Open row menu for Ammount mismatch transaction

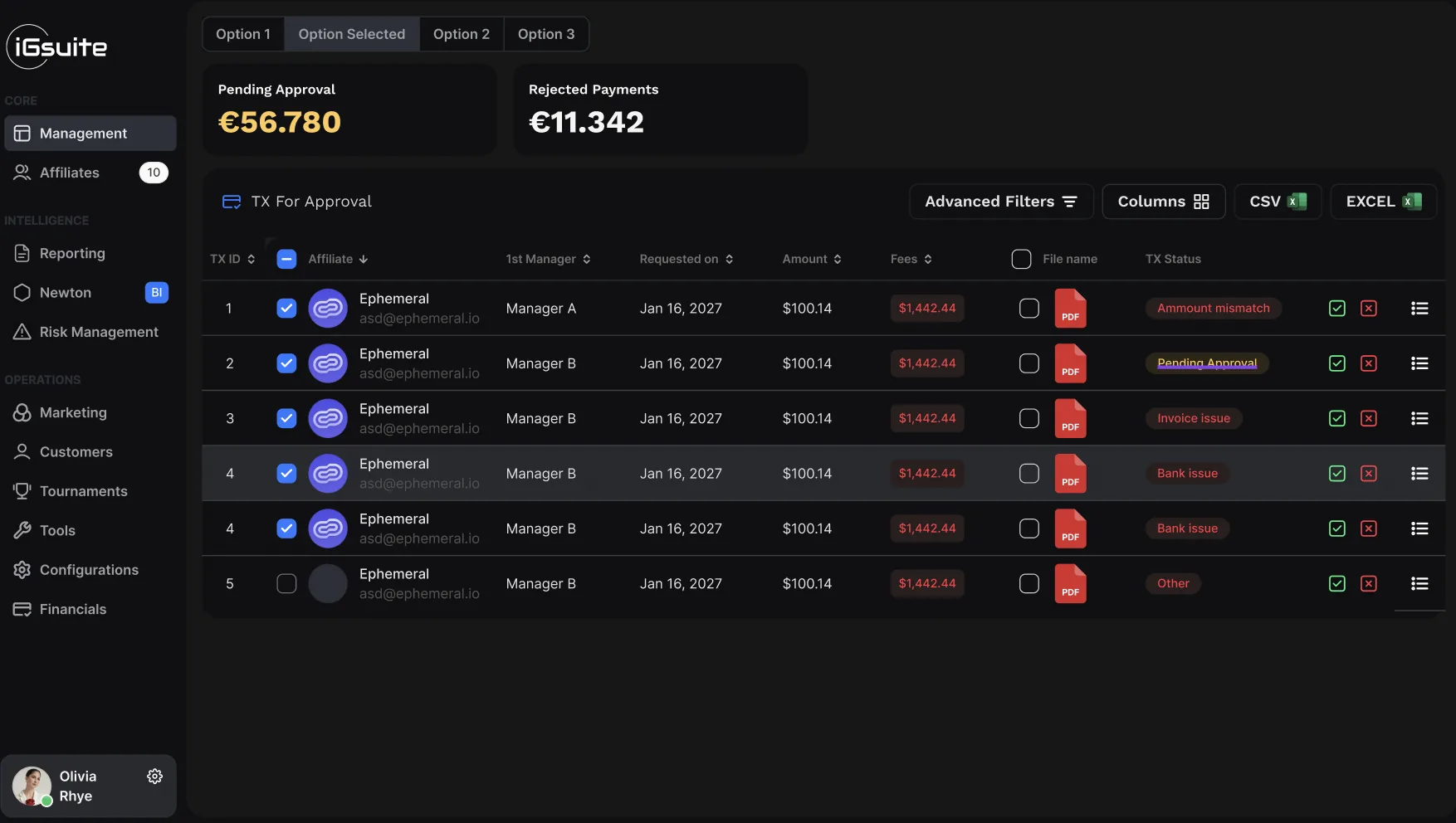pos(1419,309)
